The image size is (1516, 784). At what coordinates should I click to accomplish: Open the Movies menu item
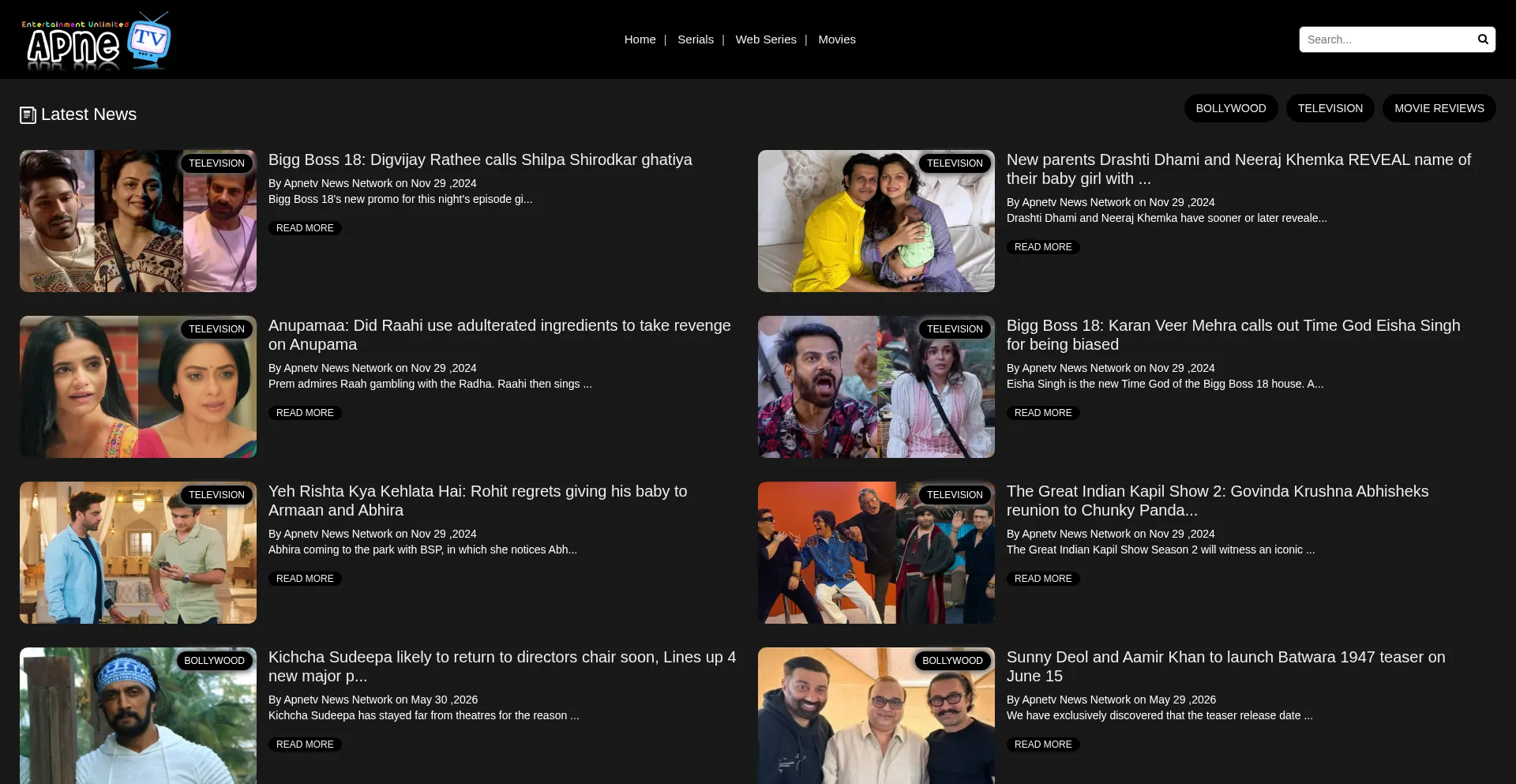836,39
